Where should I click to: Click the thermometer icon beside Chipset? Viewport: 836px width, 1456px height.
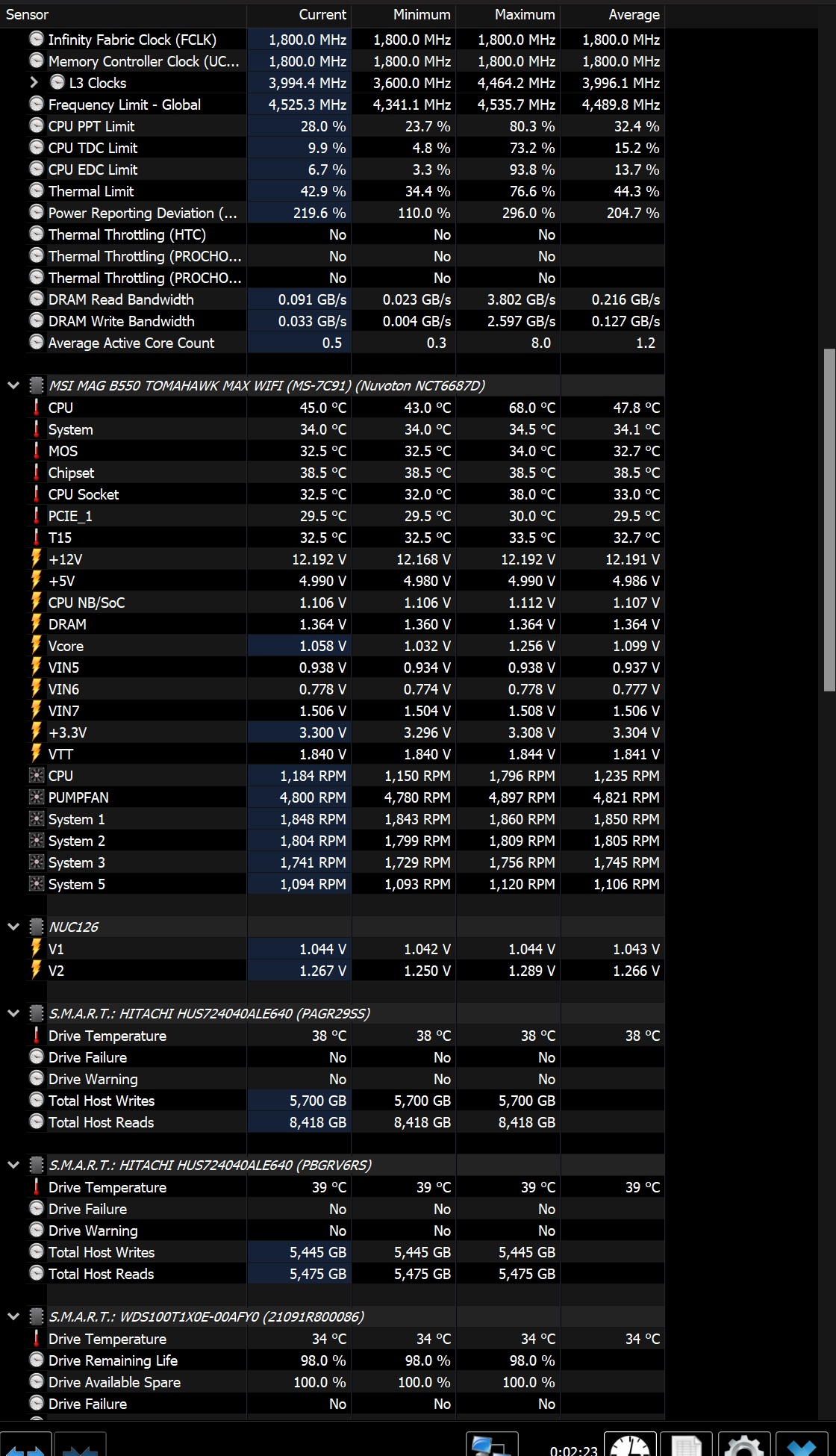pyautogui.click(x=37, y=472)
